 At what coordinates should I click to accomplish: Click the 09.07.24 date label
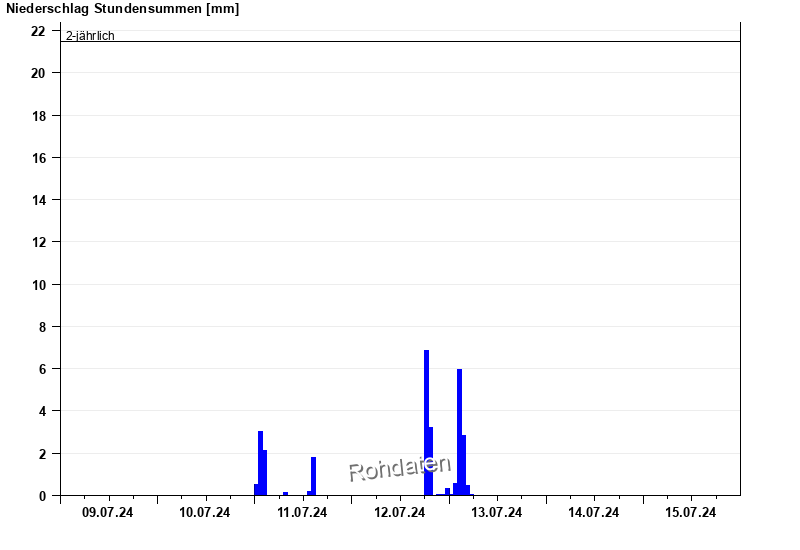pyautogui.click(x=107, y=513)
